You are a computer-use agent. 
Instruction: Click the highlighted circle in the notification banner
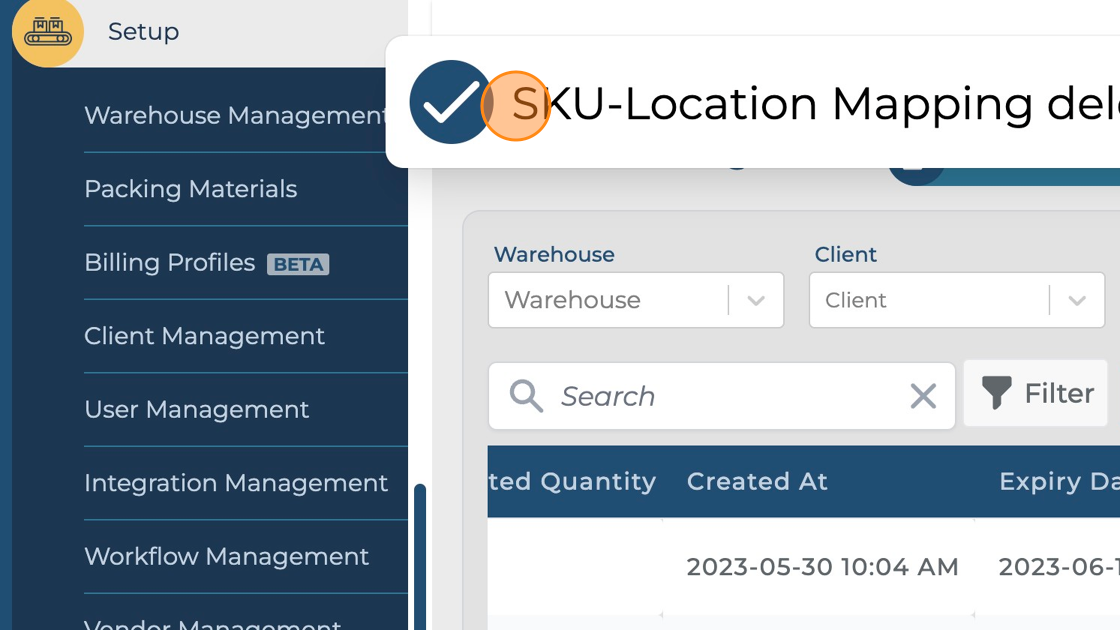pos(516,104)
